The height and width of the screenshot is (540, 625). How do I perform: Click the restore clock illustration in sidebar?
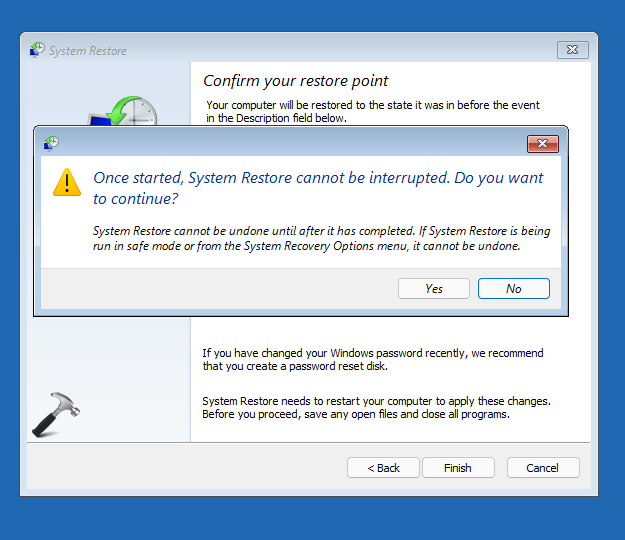point(122,111)
